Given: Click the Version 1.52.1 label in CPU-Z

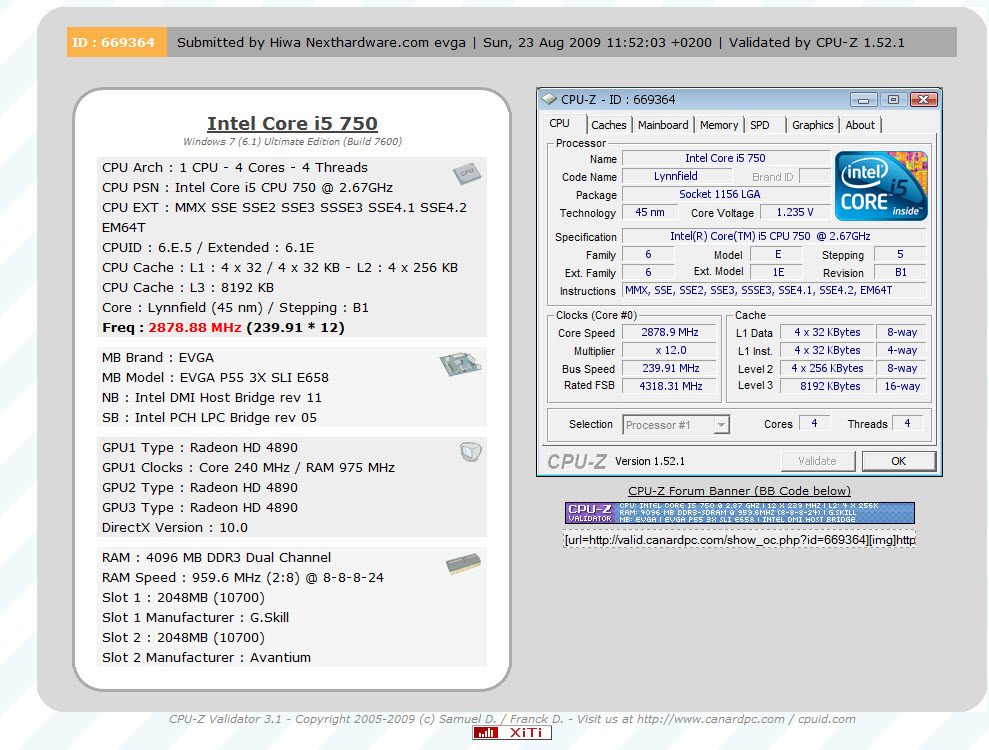Looking at the screenshot, I should pyautogui.click(x=650, y=461).
